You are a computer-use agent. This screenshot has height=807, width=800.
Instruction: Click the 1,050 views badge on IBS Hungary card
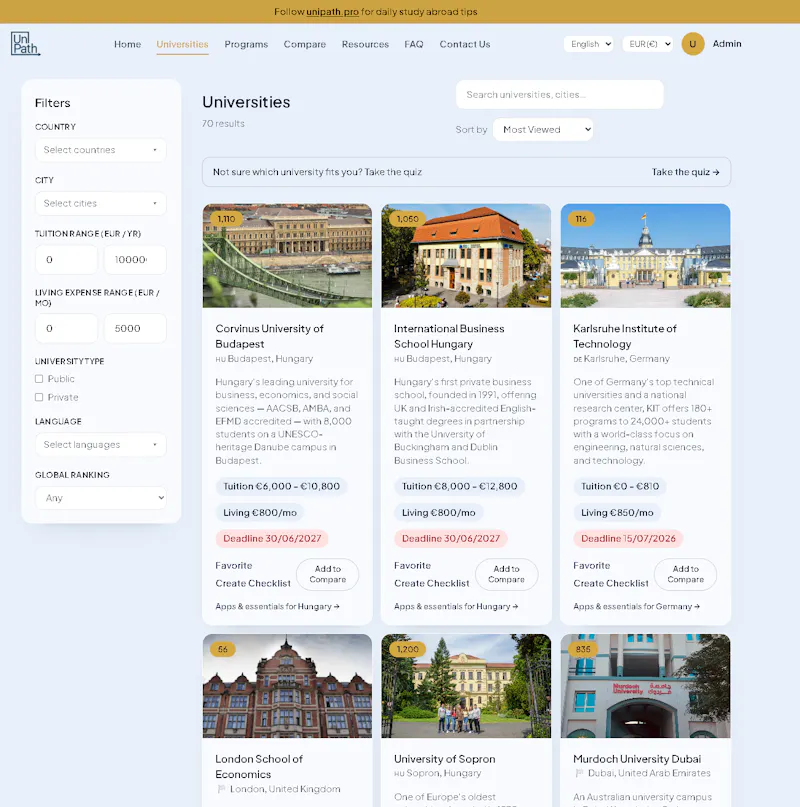click(x=407, y=219)
